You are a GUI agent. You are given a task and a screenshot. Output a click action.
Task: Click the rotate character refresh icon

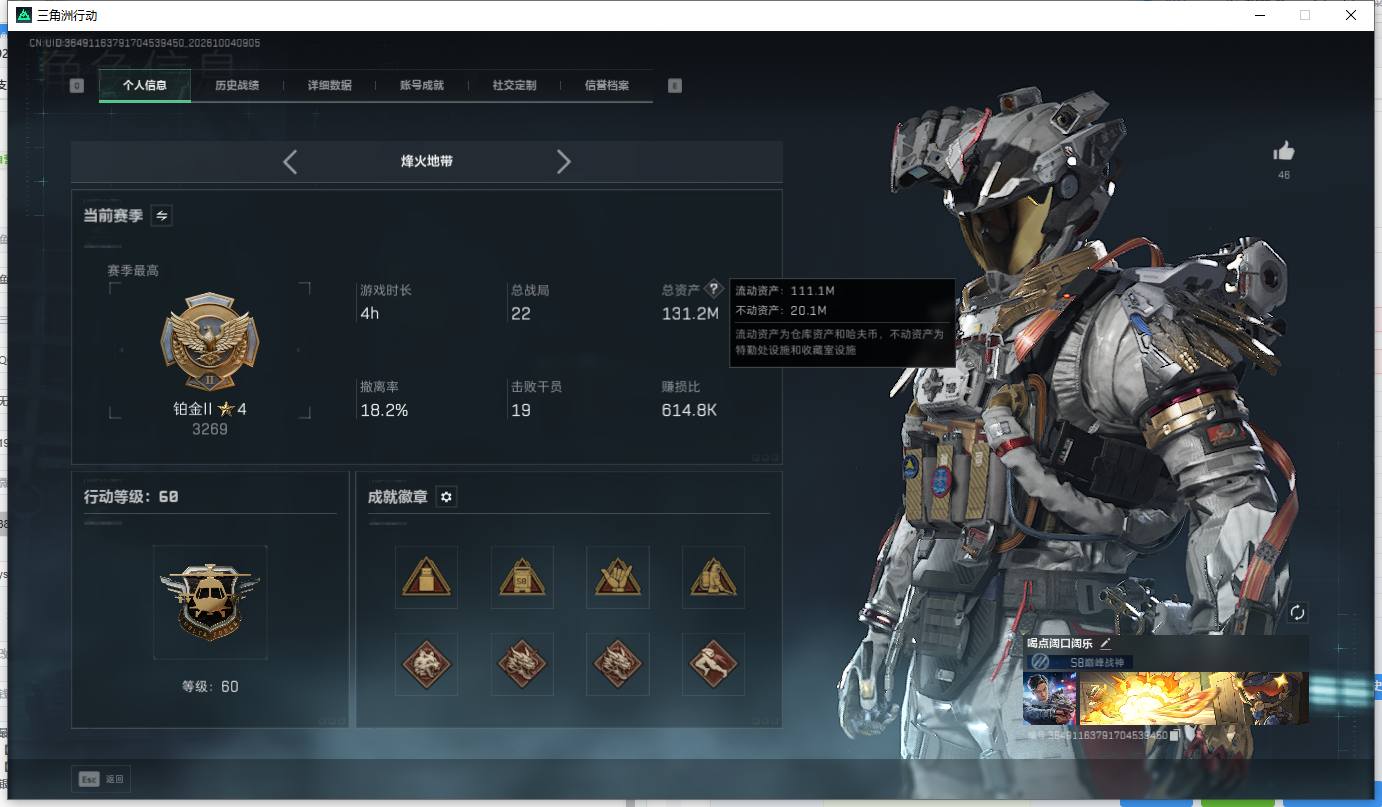1298,613
